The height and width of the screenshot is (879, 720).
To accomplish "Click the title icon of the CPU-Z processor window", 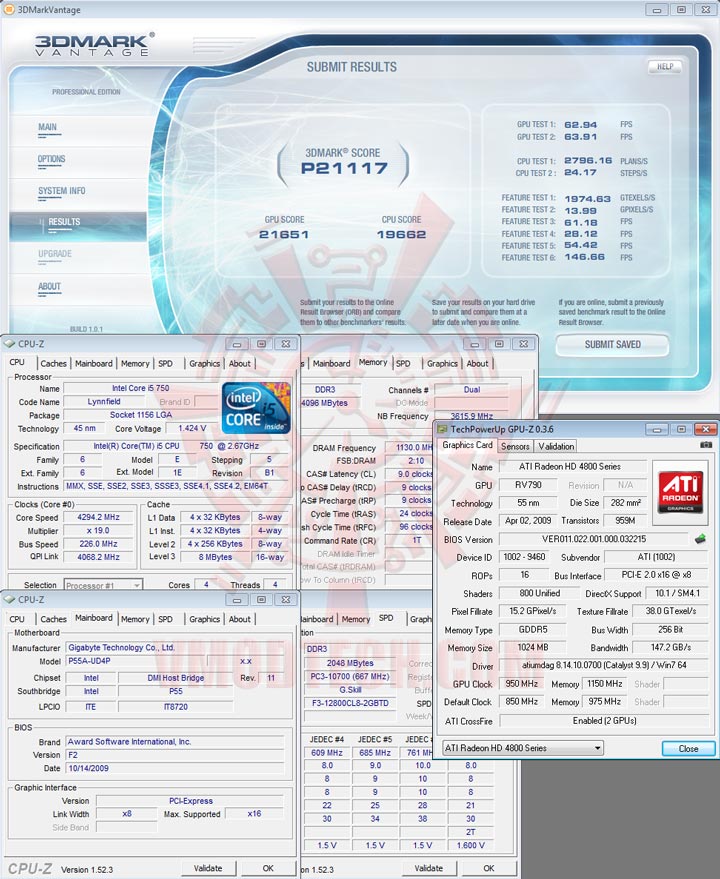I will 9,344.
